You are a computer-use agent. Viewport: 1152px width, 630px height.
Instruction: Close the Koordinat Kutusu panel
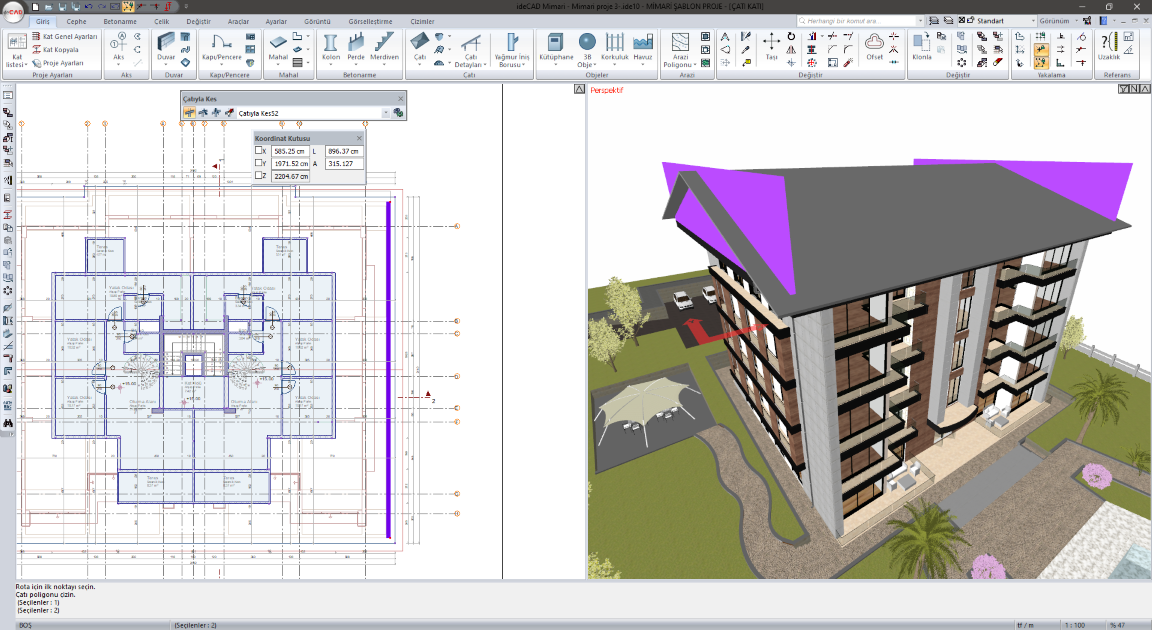(x=359, y=138)
